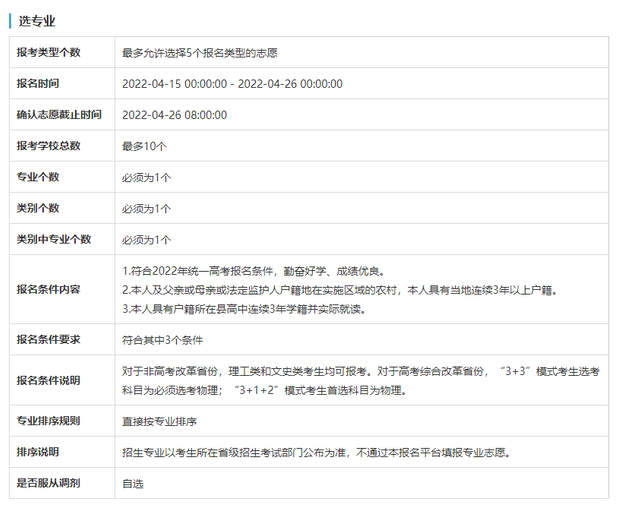Click the 排序说明 row label
Screen dimensions: 618x505
click(38, 452)
